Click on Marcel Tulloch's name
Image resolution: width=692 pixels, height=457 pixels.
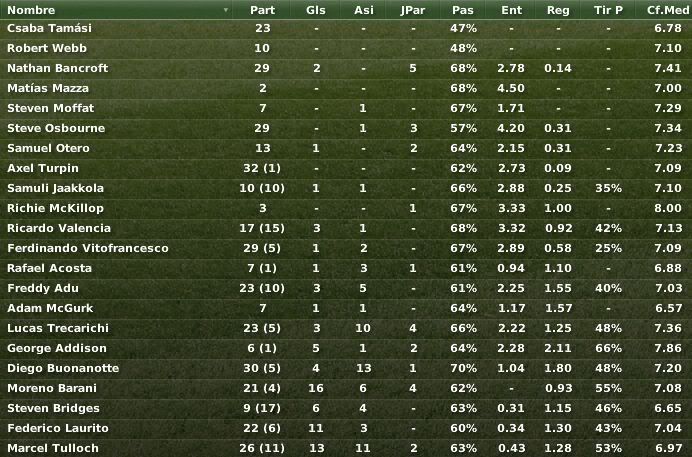pyautogui.click(x=53, y=448)
